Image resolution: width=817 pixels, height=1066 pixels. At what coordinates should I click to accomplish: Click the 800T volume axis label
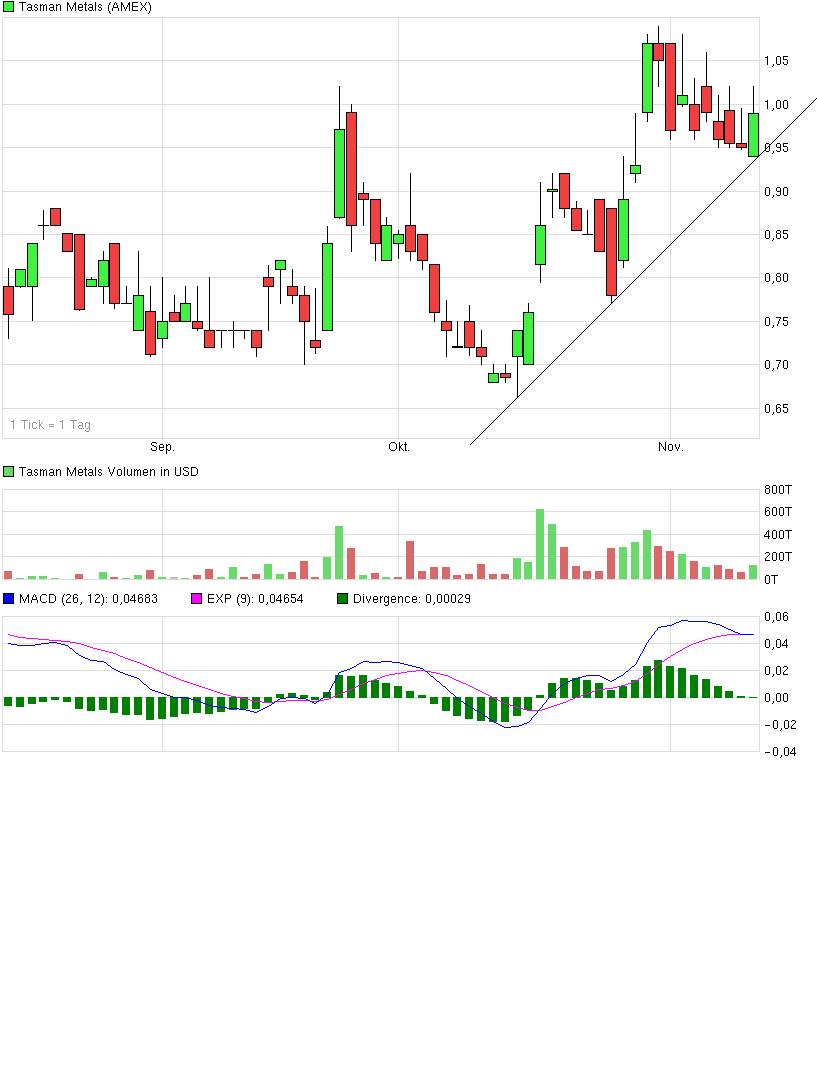[x=777, y=490]
